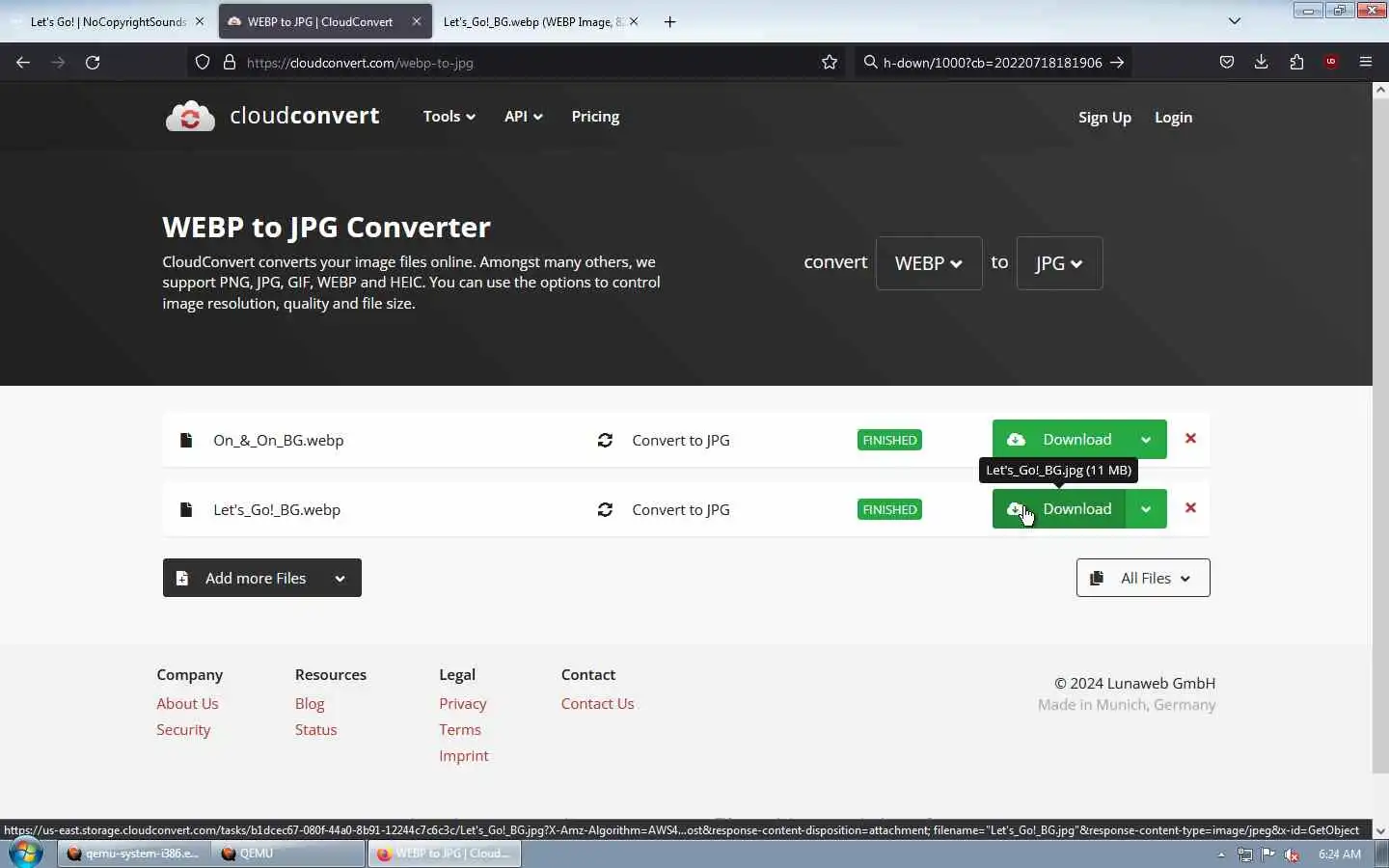1389x868 pixels.
Task: Expand download options arrow for Let's_Go!_BG
Action: point(1146,509)
